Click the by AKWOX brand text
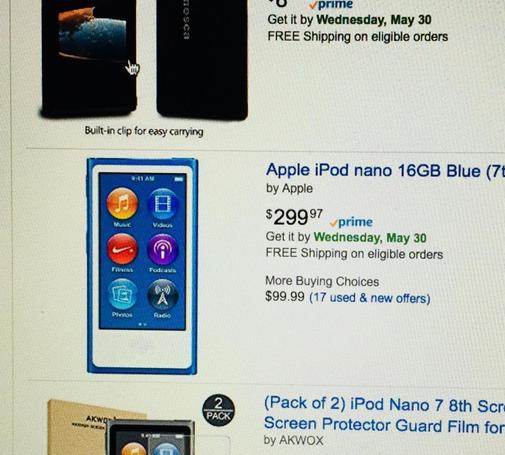 click(293, 440)
